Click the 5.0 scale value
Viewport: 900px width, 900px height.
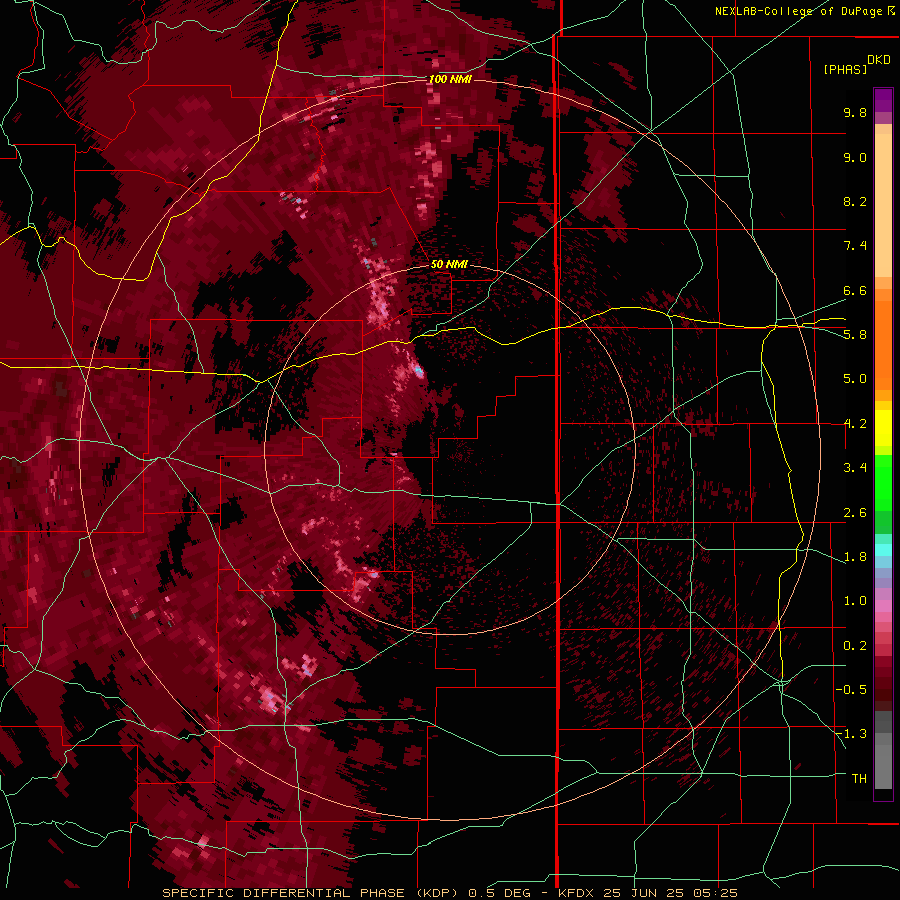(855, 379)
